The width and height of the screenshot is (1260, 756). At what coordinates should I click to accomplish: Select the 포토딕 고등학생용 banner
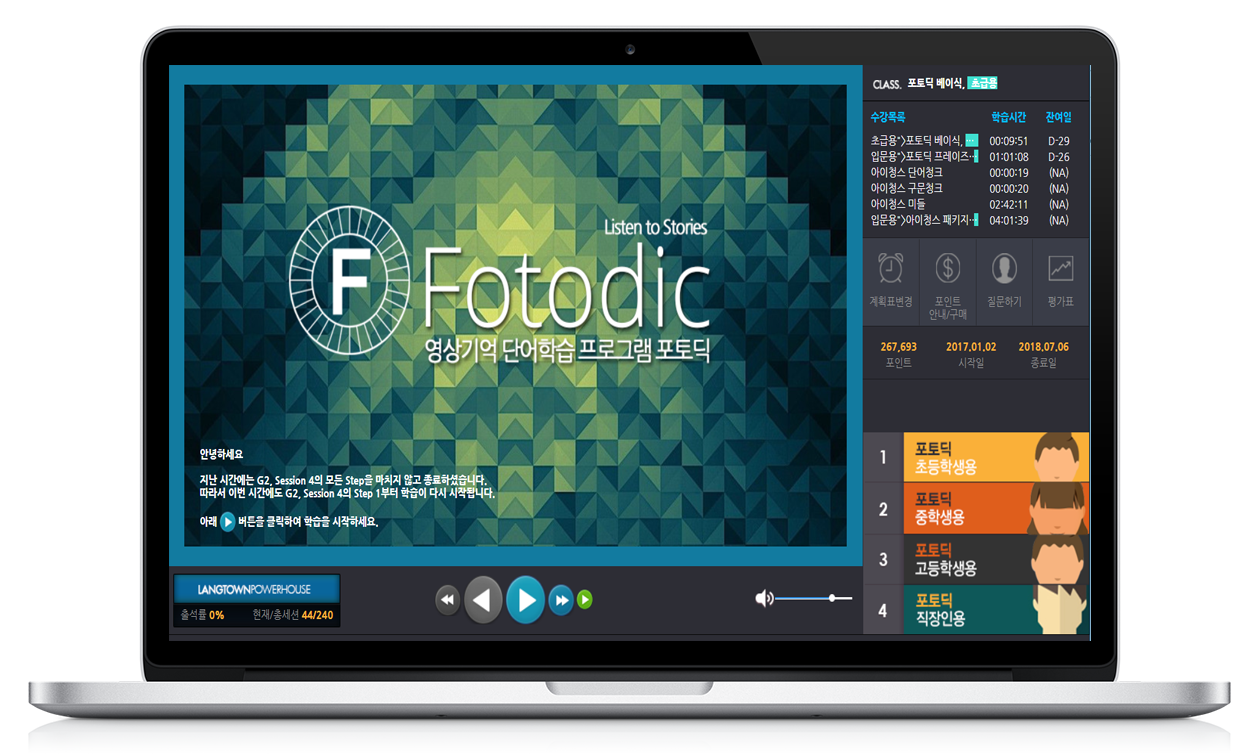pos(996,560)
